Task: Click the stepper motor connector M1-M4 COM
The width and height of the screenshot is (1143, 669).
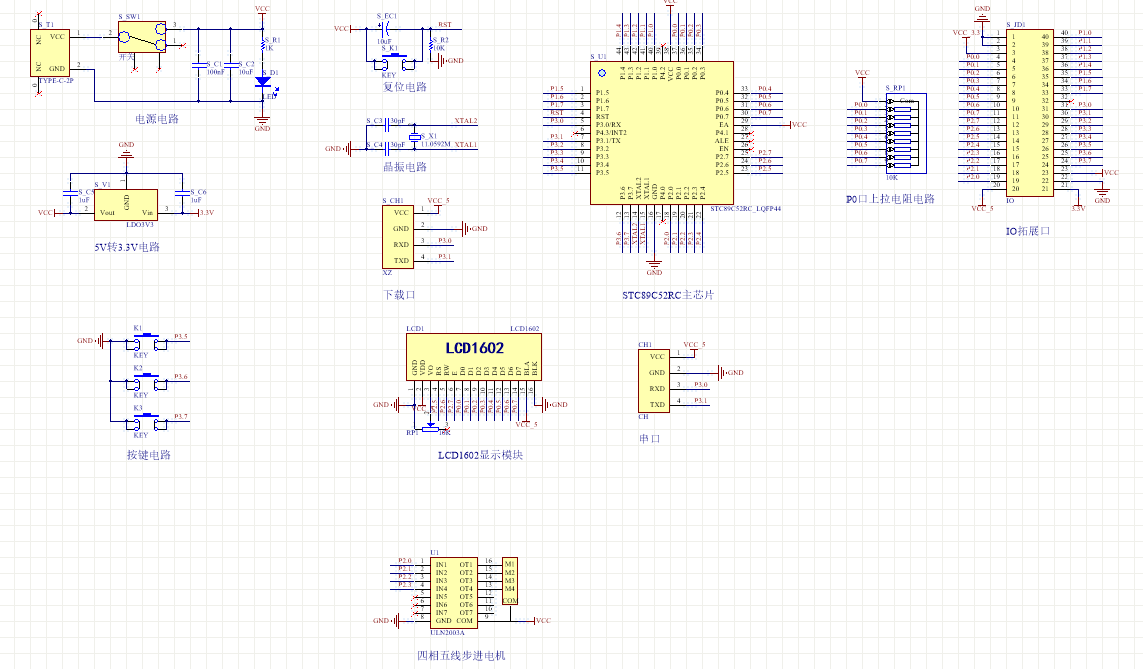Action: tap(510, 582)
